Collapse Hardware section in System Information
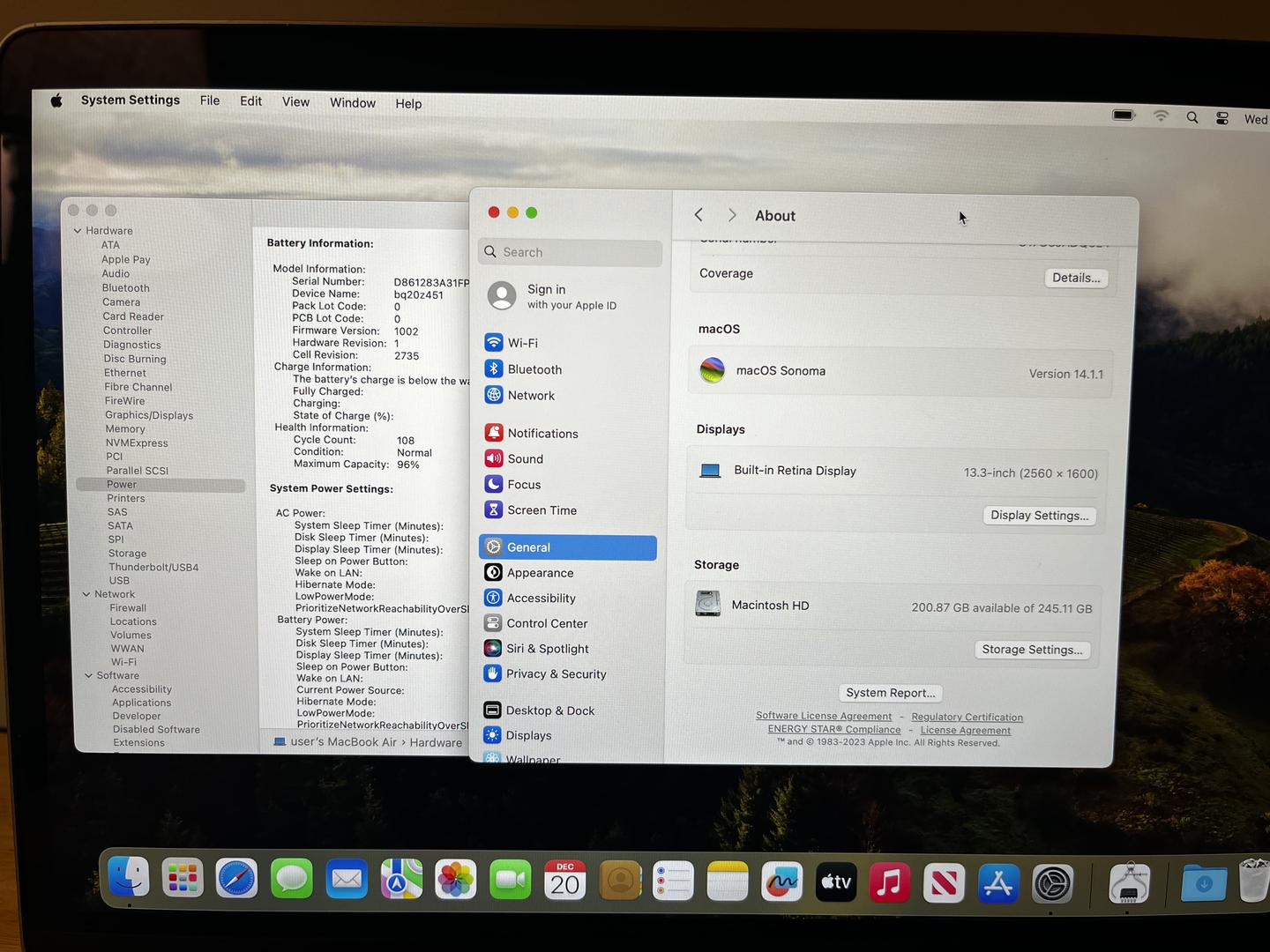The image size is (1270, 952). click(78, 231)
